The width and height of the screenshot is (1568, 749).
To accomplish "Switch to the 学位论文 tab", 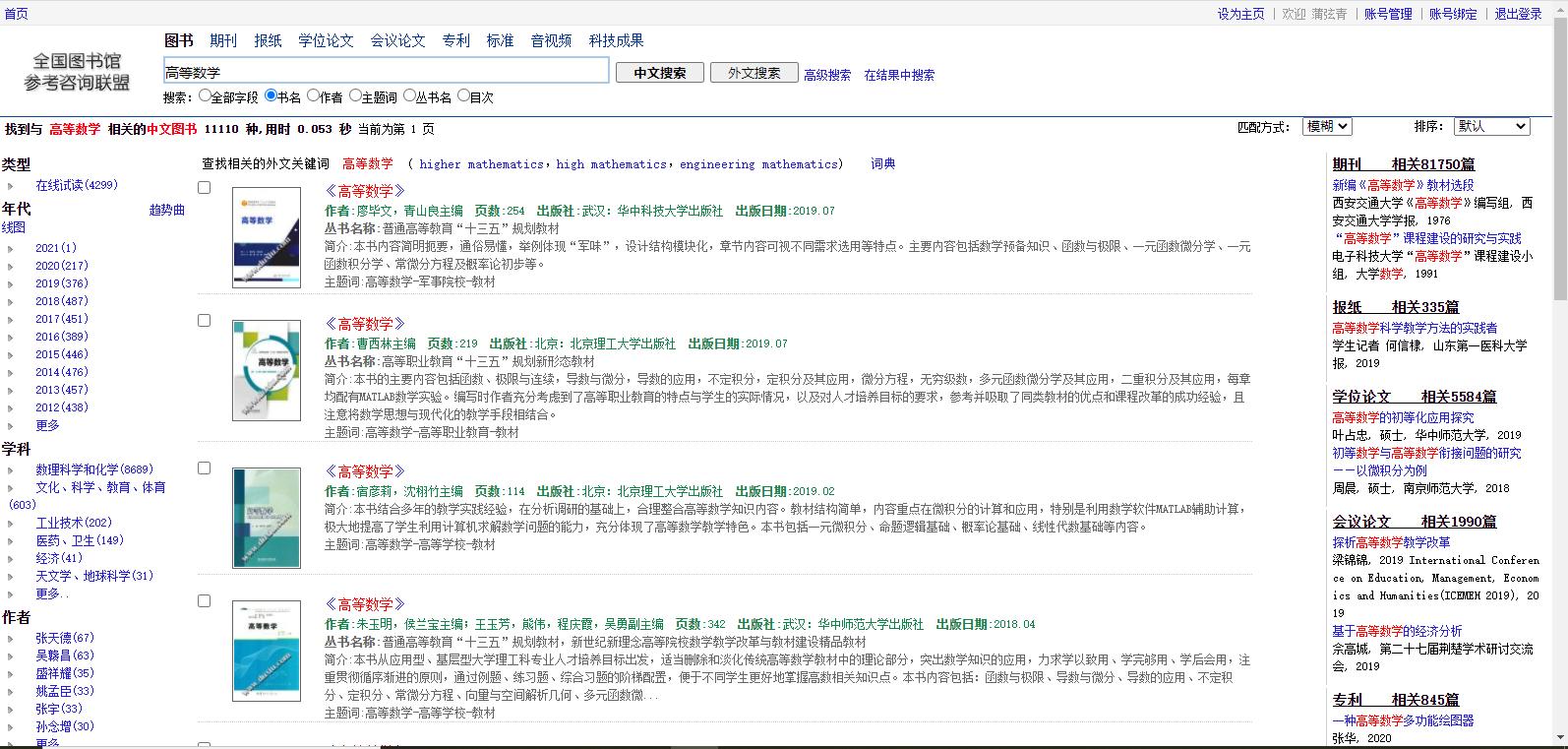I will tap(326, 40).
